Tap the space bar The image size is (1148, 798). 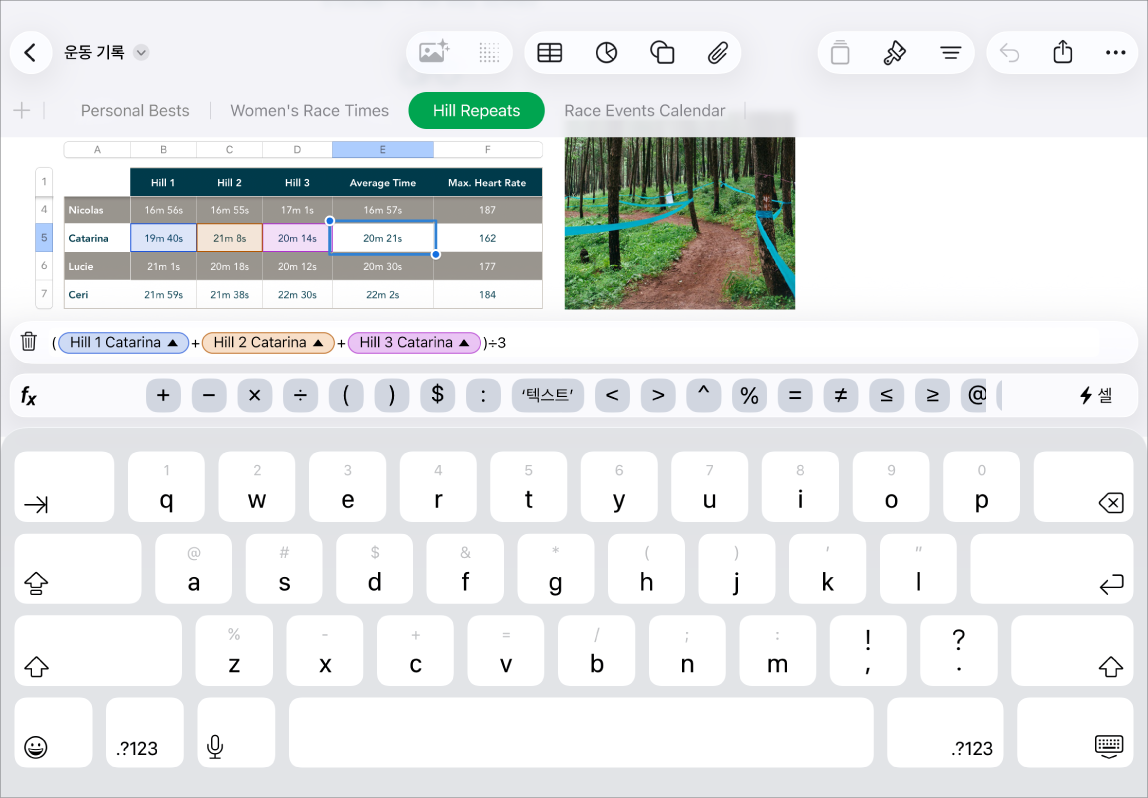pos(581,733)
